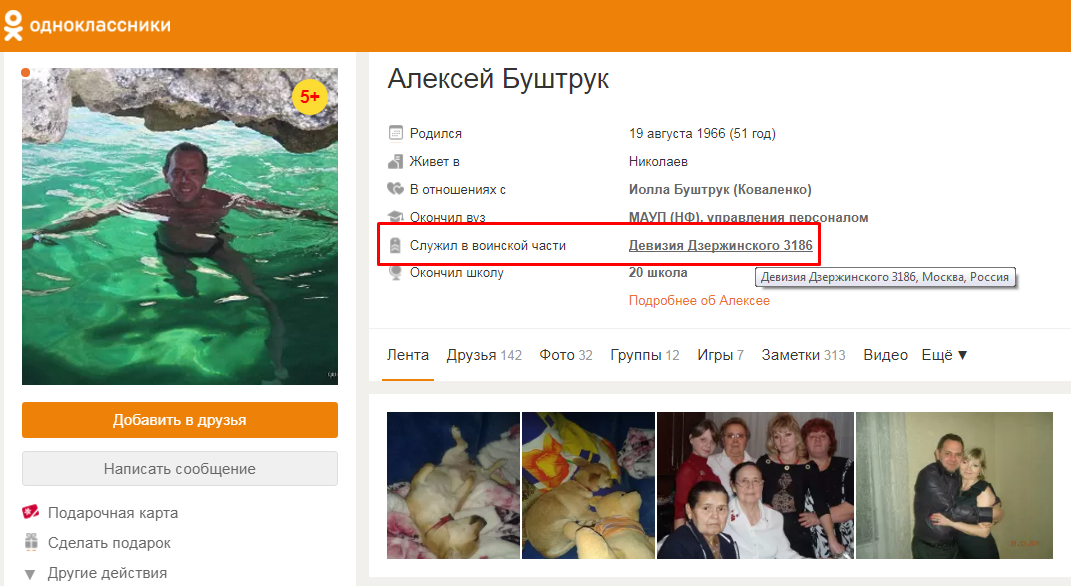
Task: Click the Odnoklassniki logo icon
Action: (x=13, y=26)
